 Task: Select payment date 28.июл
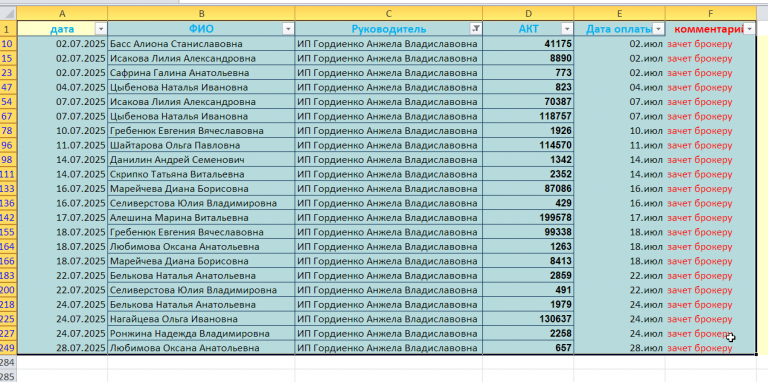pos(620,348)
